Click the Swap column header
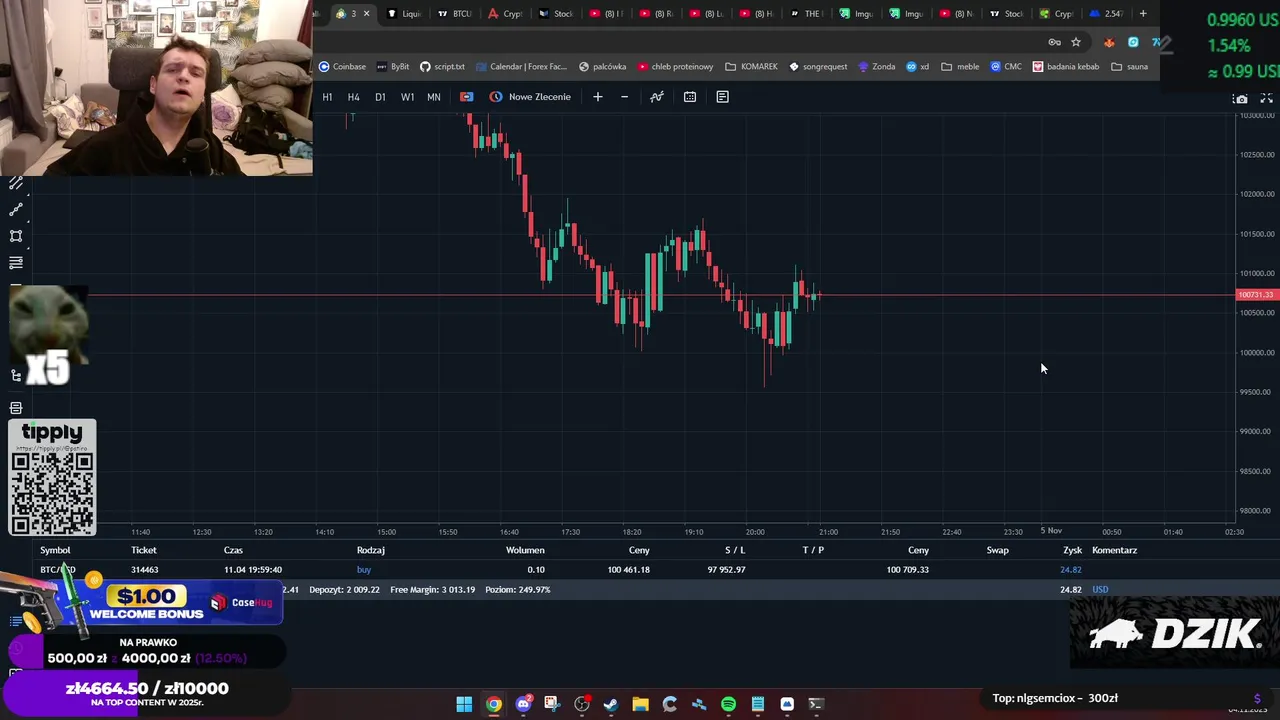The height and width of the screenshot is (720, 1280). pos(997,550)
